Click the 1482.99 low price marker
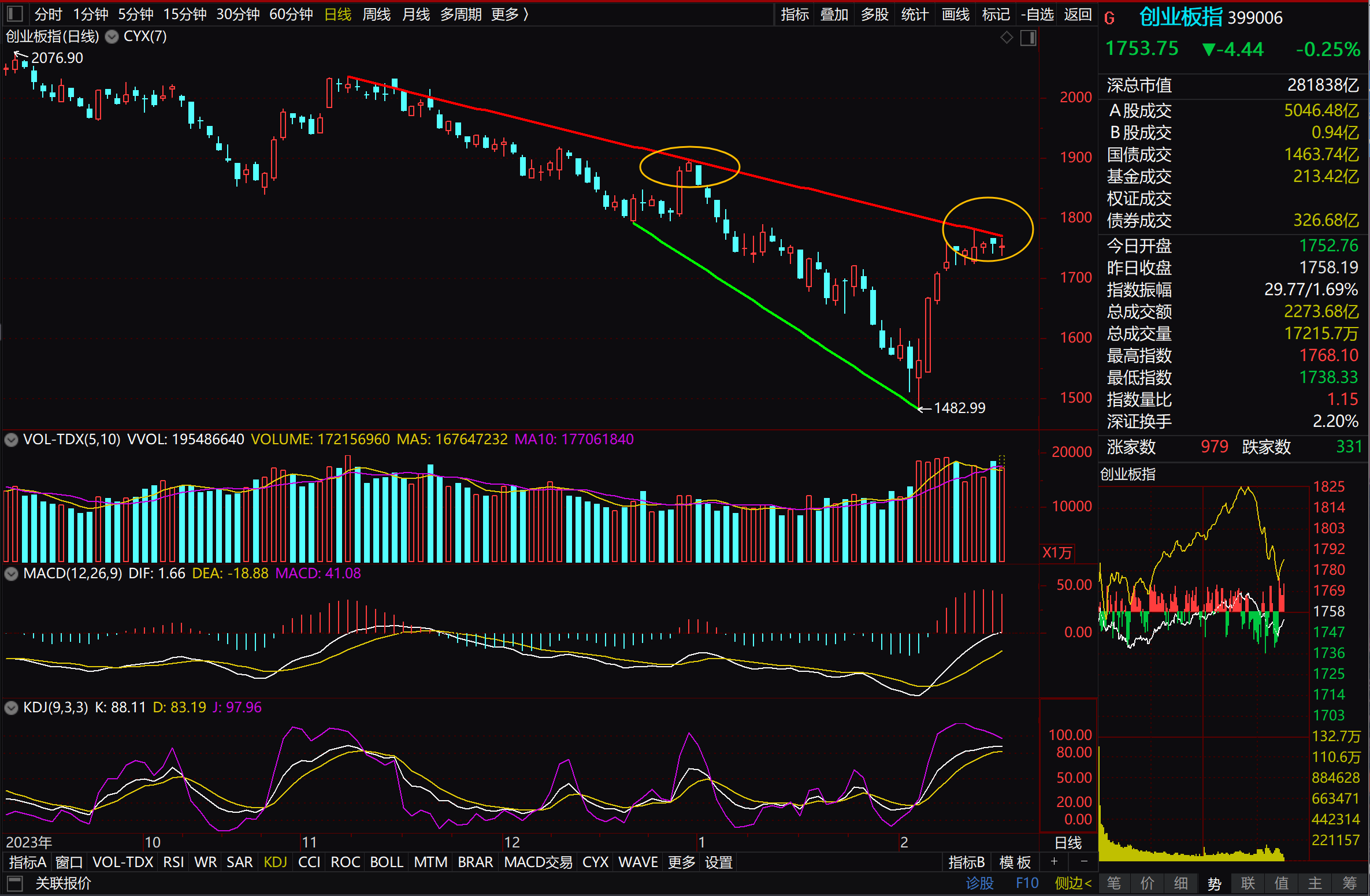Screen dimensions: 1370x896 (959, 408)
